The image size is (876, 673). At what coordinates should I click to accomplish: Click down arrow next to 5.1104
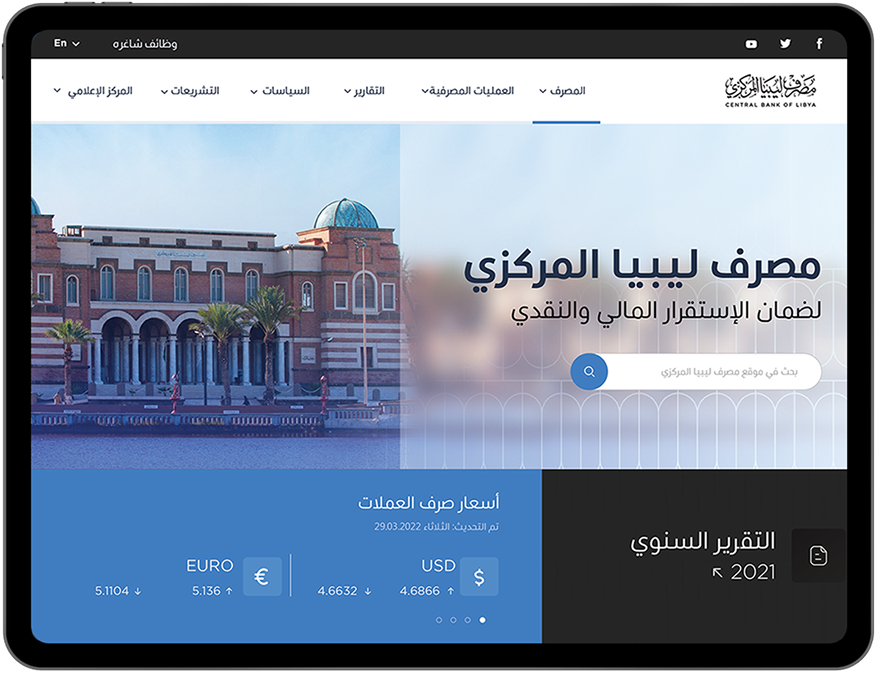138,591
